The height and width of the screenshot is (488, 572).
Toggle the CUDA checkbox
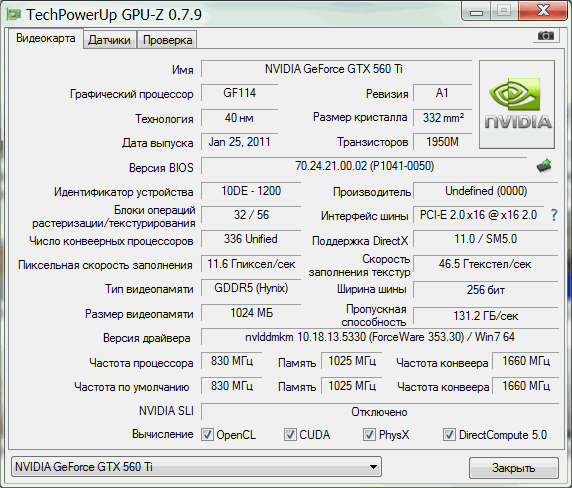pos(290,434)
